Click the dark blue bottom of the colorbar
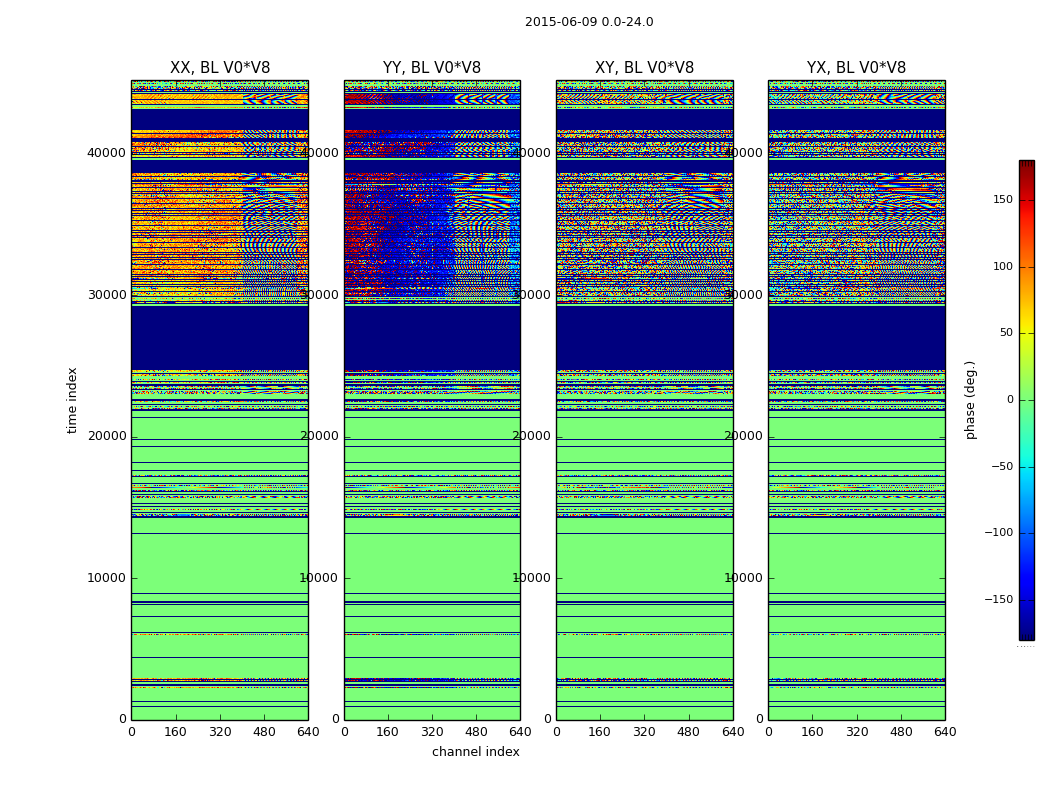Viewport: 1050px width, 800px height. tap(1026, 632)
